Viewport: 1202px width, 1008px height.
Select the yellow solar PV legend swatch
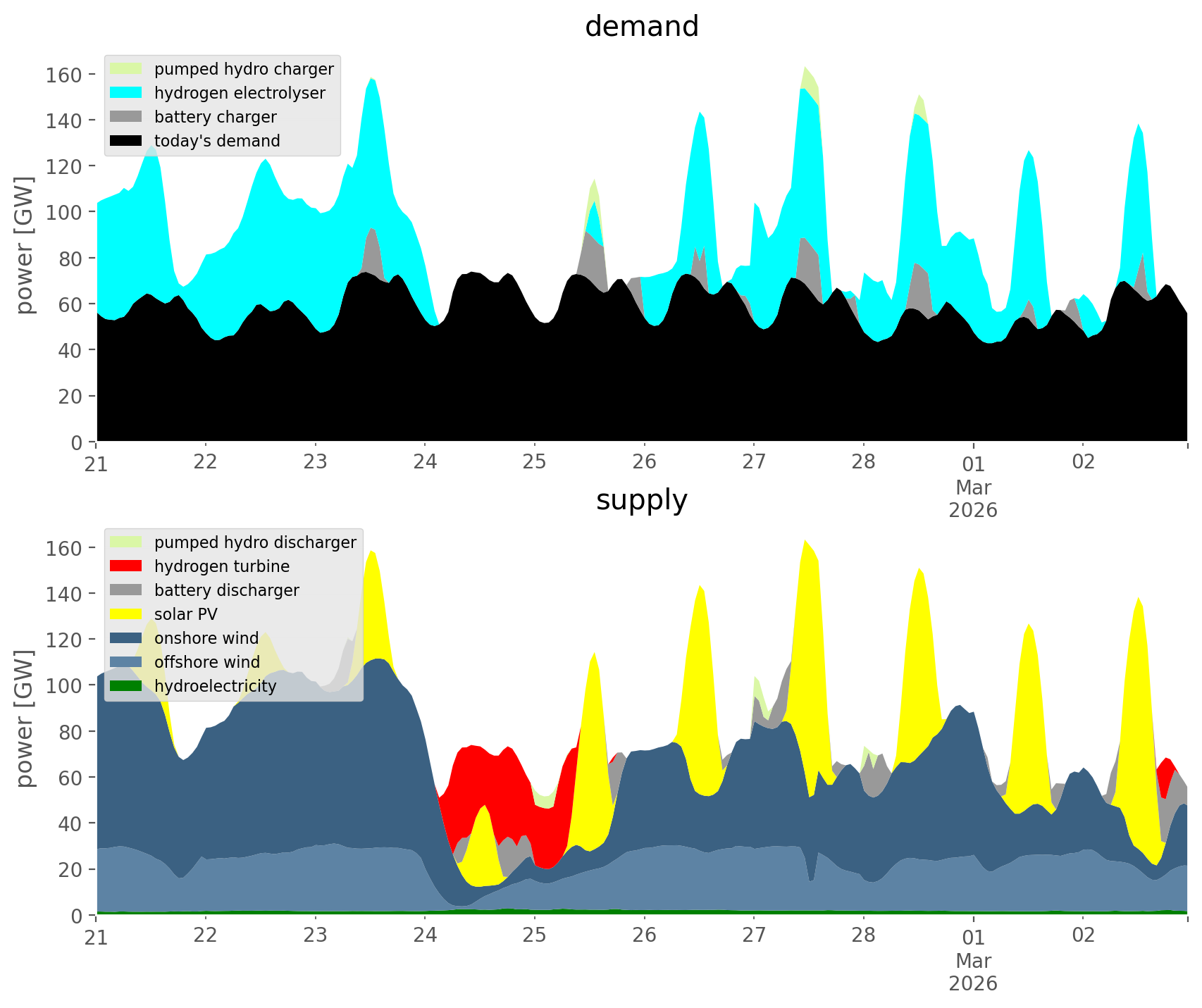point(126,614)
